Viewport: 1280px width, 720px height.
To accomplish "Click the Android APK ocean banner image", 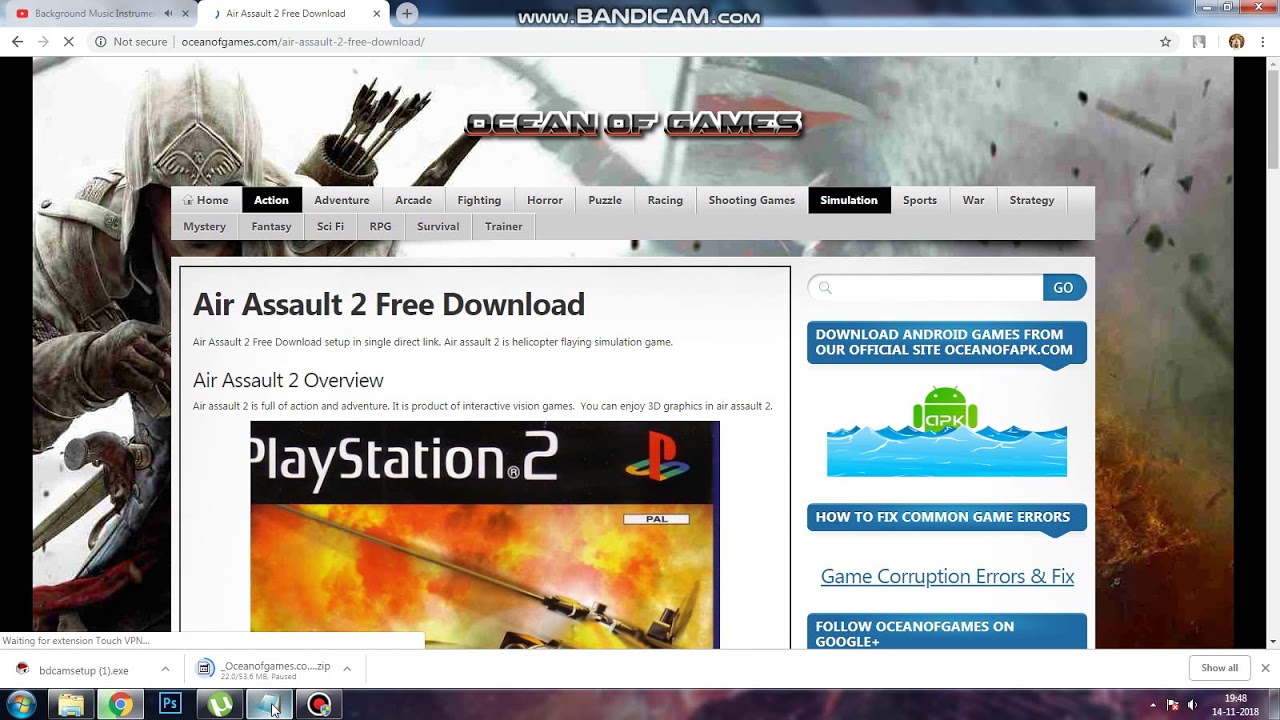I will 946,430.
